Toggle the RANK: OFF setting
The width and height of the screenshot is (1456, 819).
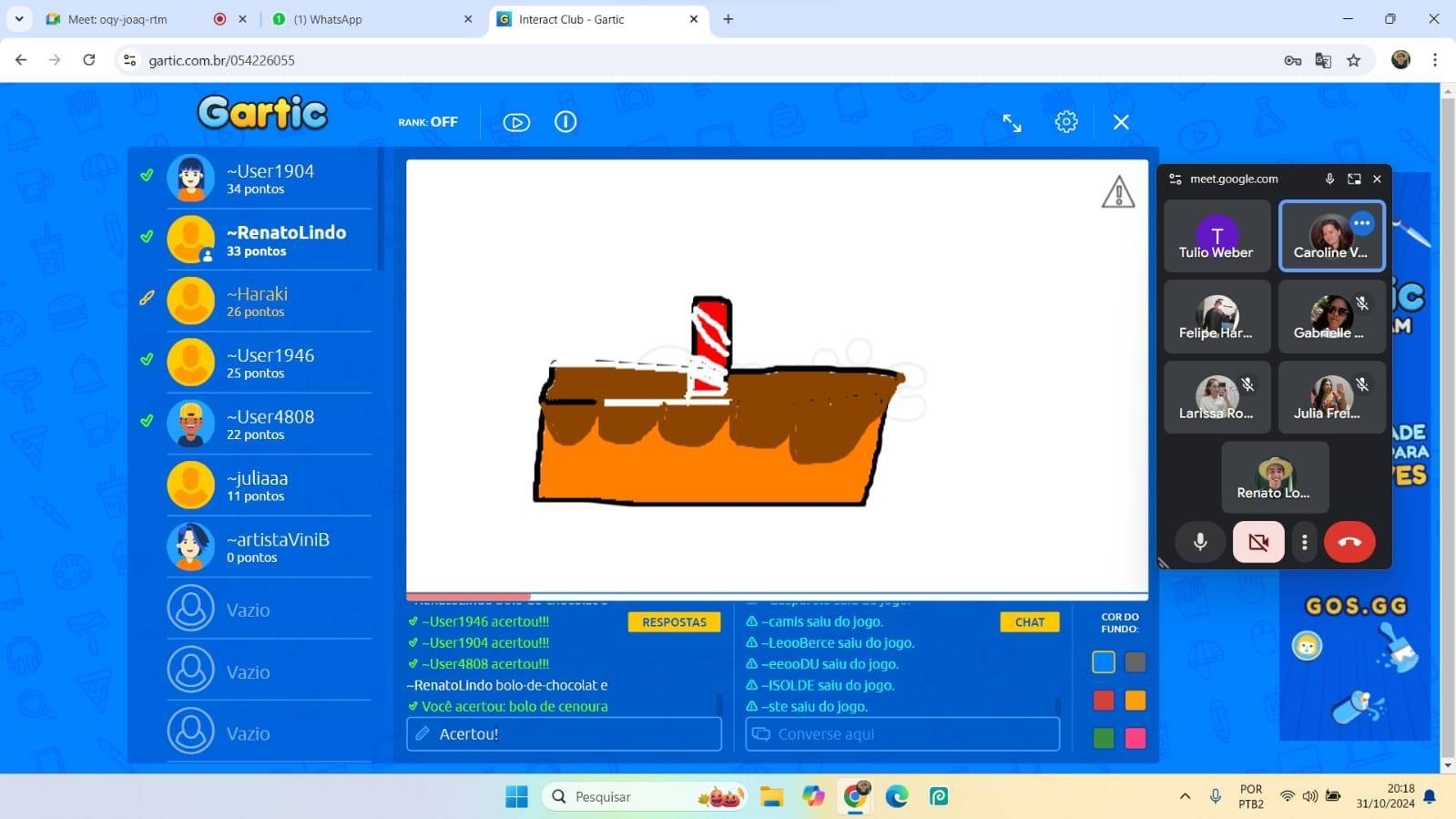(428, 122)
